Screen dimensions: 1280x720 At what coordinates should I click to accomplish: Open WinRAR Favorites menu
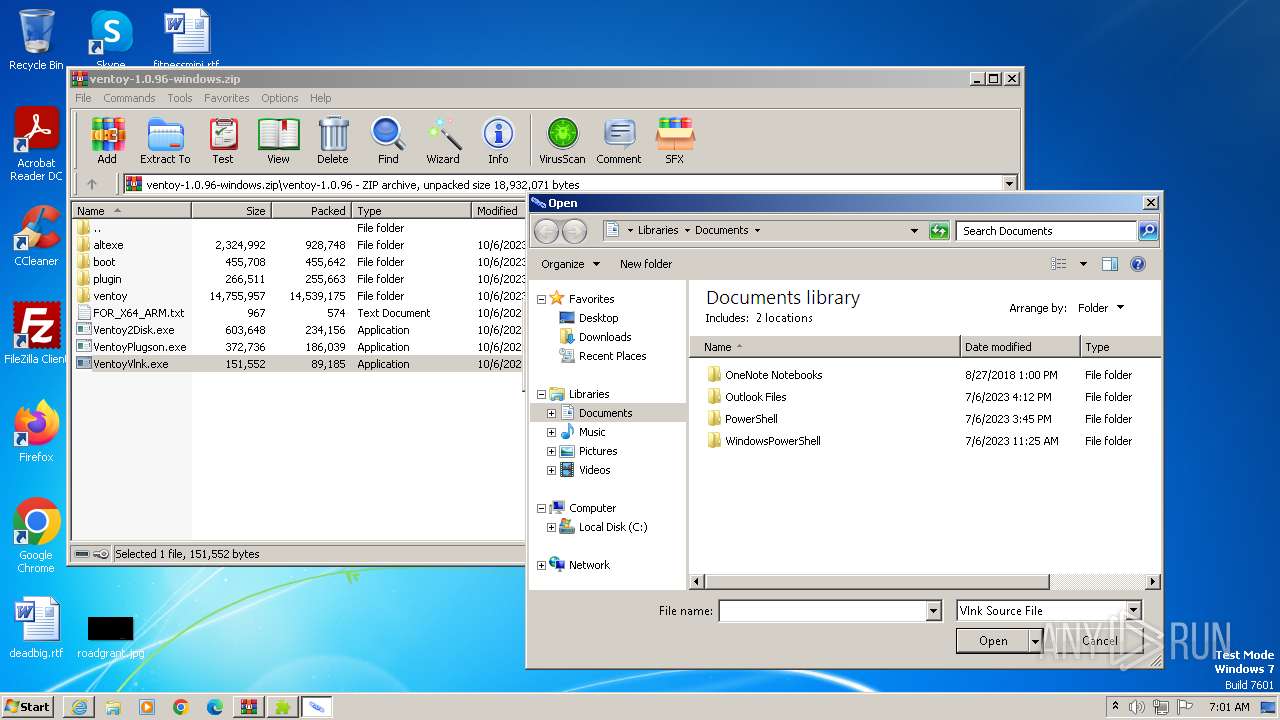(227, 98)
